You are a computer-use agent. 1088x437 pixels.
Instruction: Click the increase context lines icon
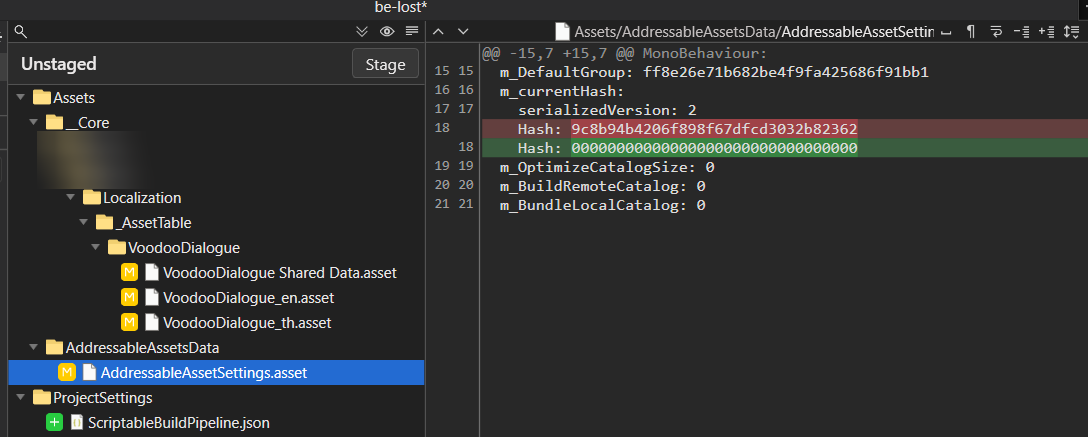pyautogui.click(x=1046, y=31)
